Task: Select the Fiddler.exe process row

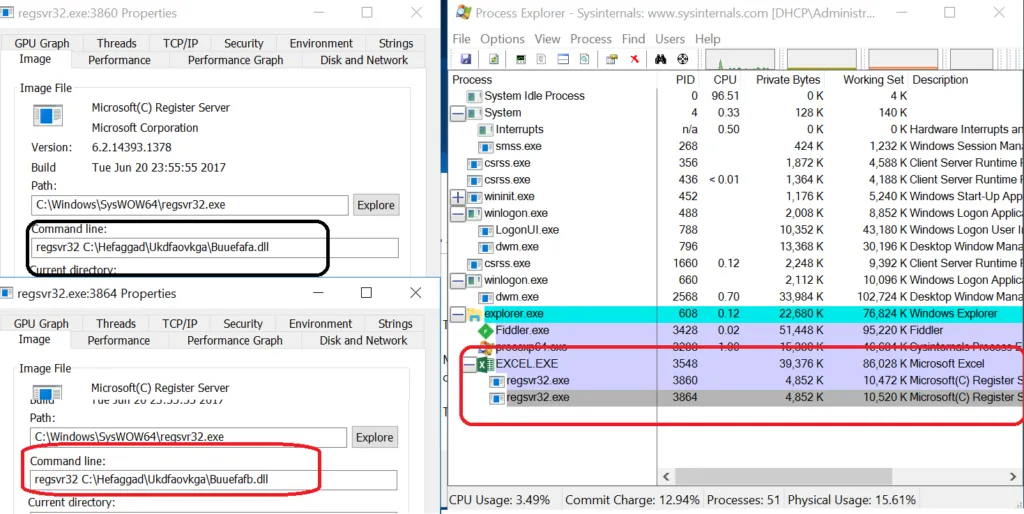Action: click(x=737, y=330)
